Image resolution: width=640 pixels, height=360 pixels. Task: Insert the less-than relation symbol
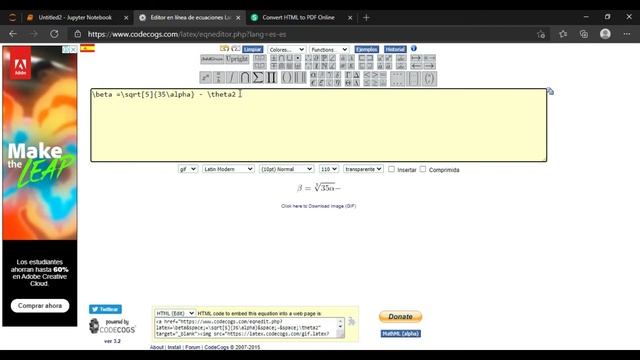[367, 75]
